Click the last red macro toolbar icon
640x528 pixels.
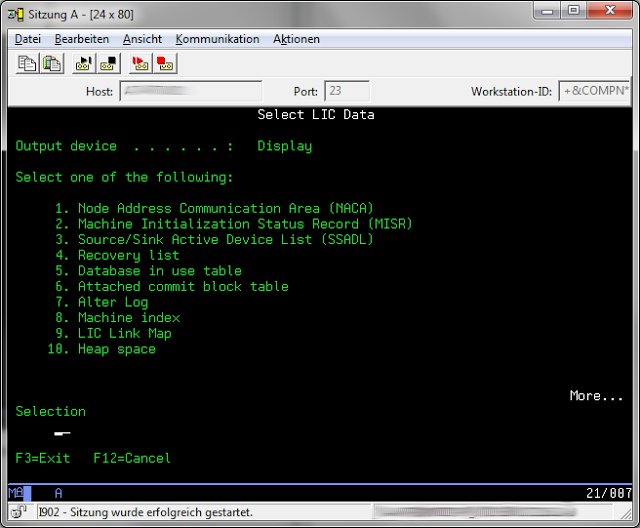pos(165,64)
